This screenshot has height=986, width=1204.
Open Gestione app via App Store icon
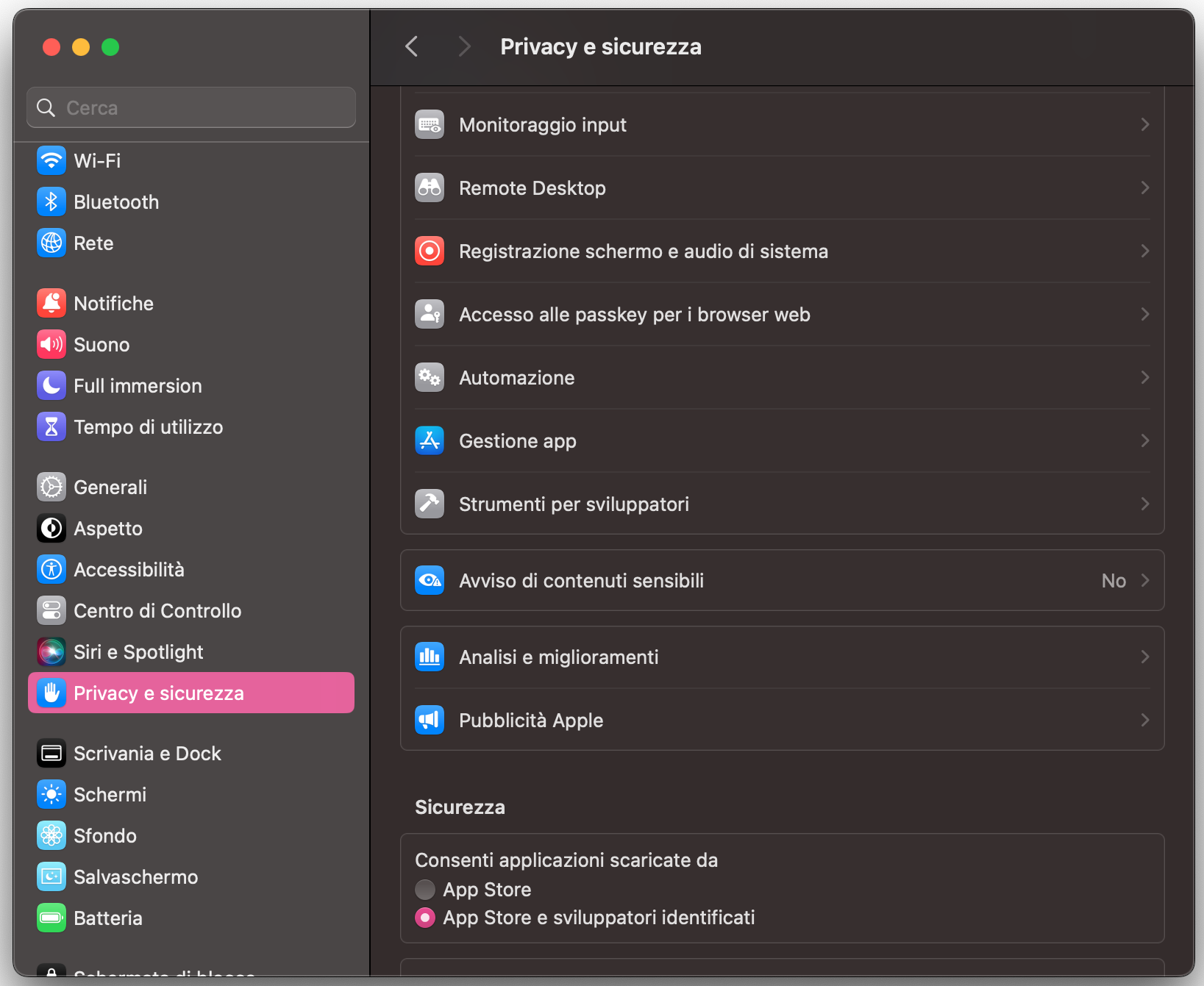point(429,440)
